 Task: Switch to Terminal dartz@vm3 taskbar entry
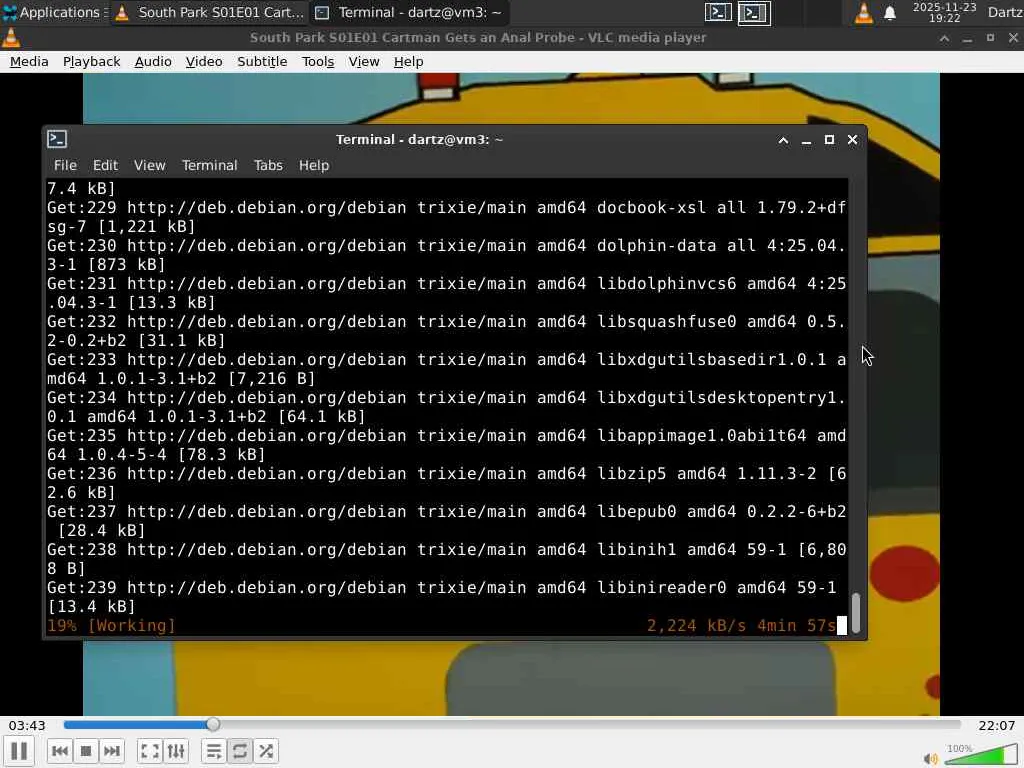click(408, 12)
